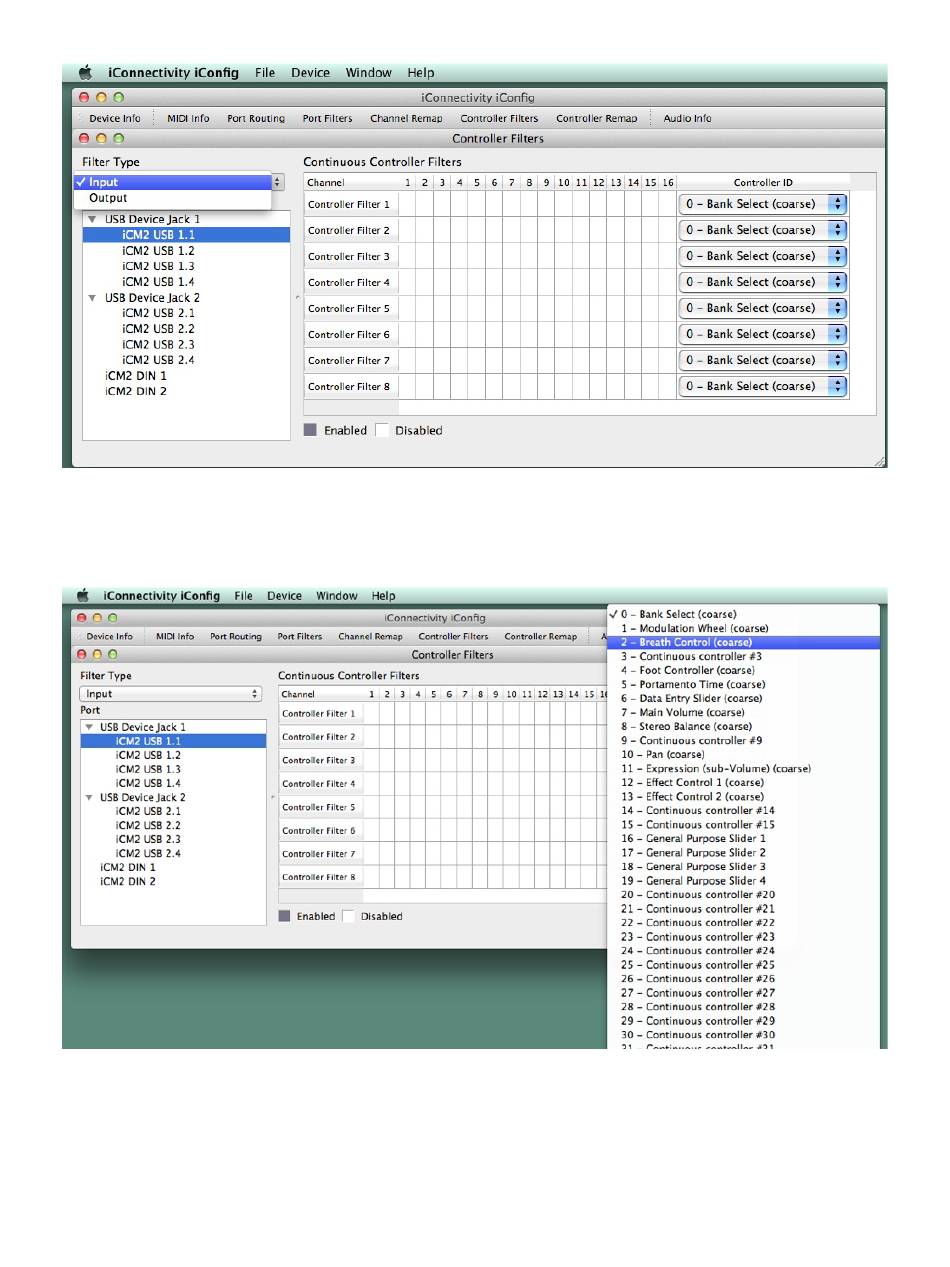This screenshot has height=1267, width=950.
Task: Select 25 – Continuous controller #25 in the list
Action: click(x=744, y=964)
